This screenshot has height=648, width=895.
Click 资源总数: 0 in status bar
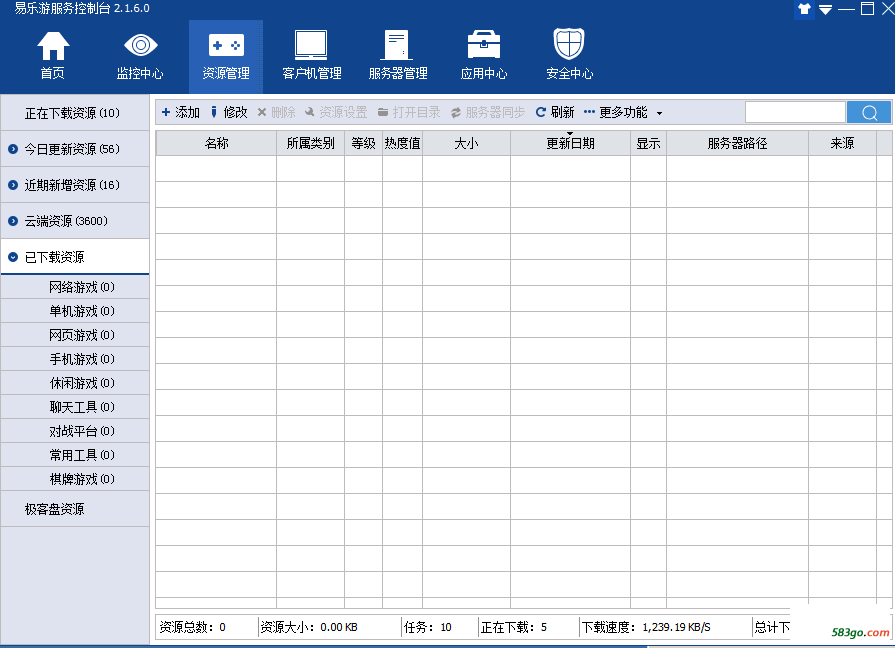[192, 627]
